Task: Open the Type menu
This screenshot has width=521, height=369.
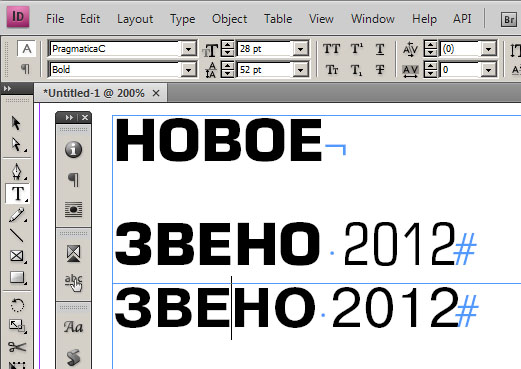Action: coord(183,19)
